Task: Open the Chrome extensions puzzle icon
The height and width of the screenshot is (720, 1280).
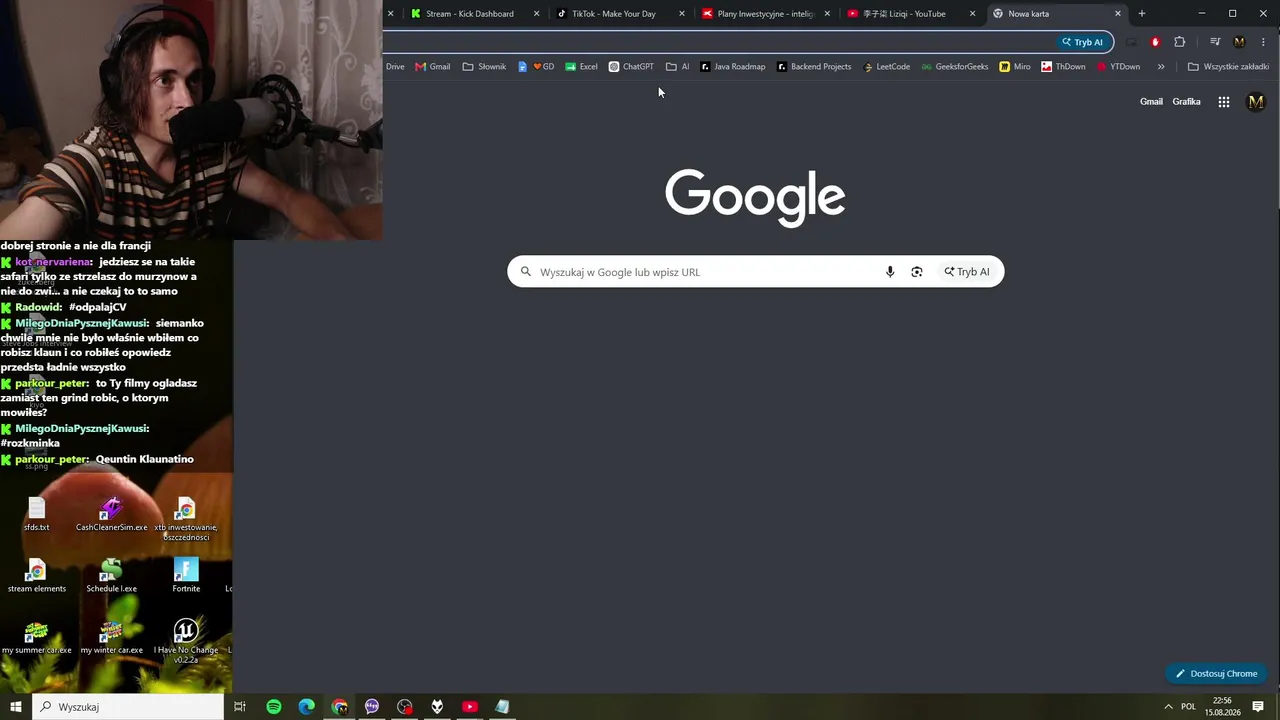Action: (1180, 42)
